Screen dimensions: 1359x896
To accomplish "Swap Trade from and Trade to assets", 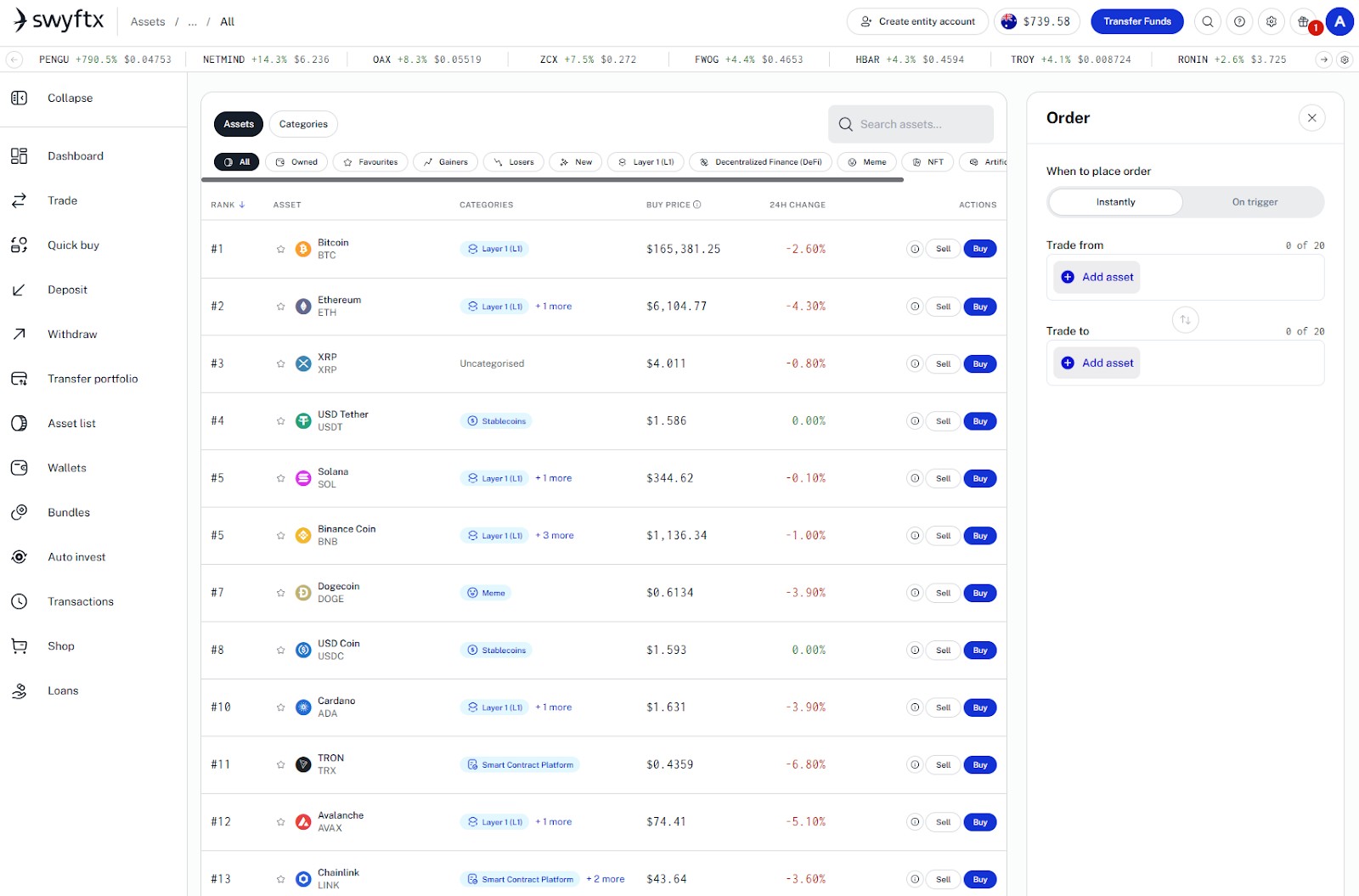I will [x=1186, y=320].
